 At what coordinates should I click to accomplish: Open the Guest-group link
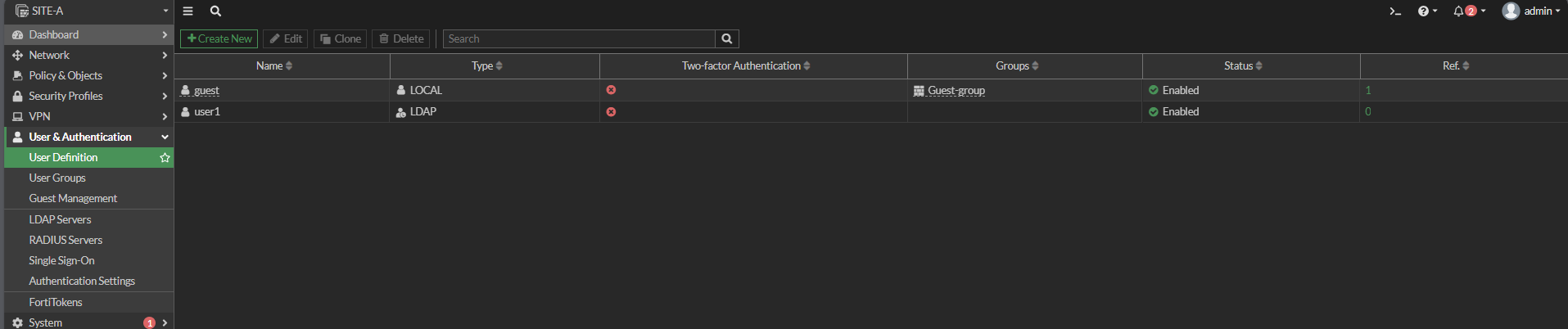(956, 91)
